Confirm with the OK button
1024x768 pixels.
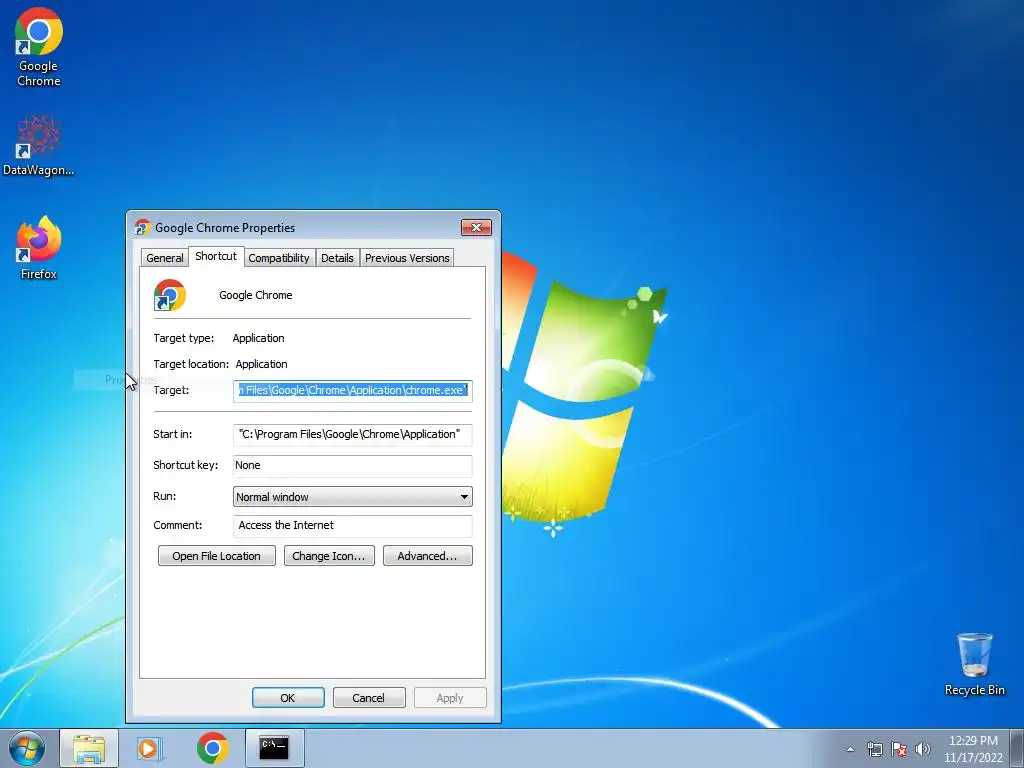click(x=288, y=697)
